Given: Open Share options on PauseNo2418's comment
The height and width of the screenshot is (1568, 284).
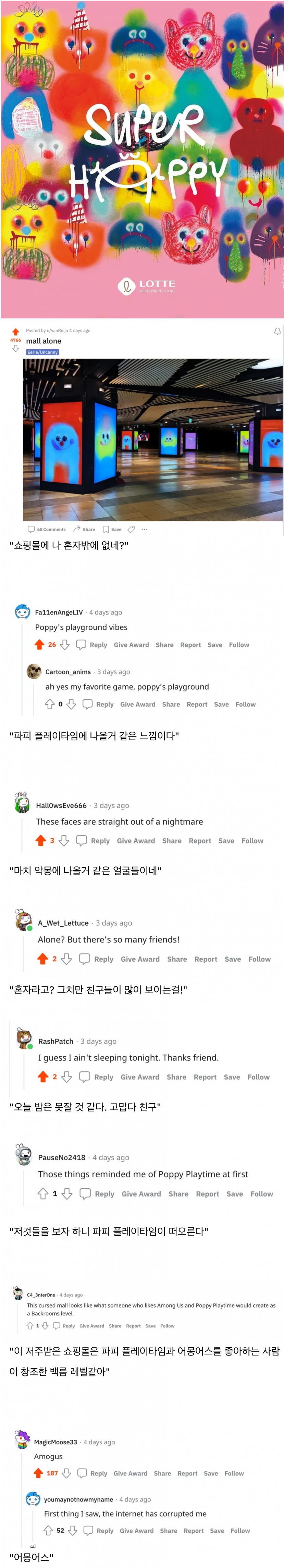Looking at the screenshot, I should (178, 1194).
